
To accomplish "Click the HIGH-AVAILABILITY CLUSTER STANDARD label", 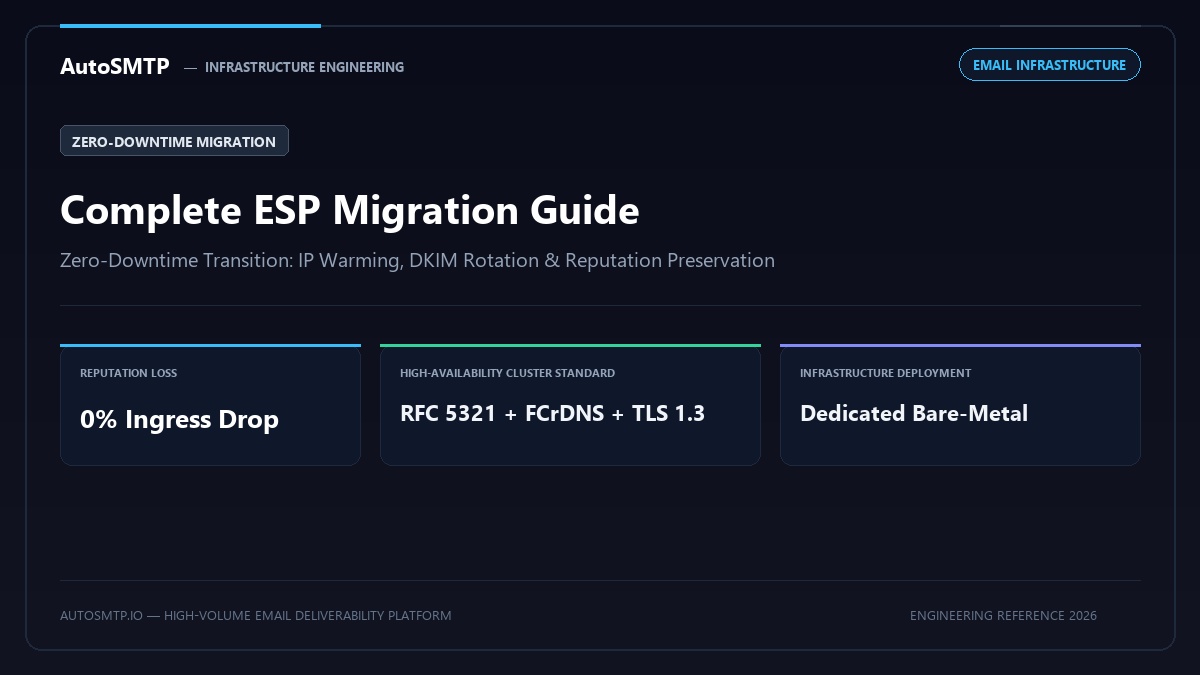I will [507, 373].
